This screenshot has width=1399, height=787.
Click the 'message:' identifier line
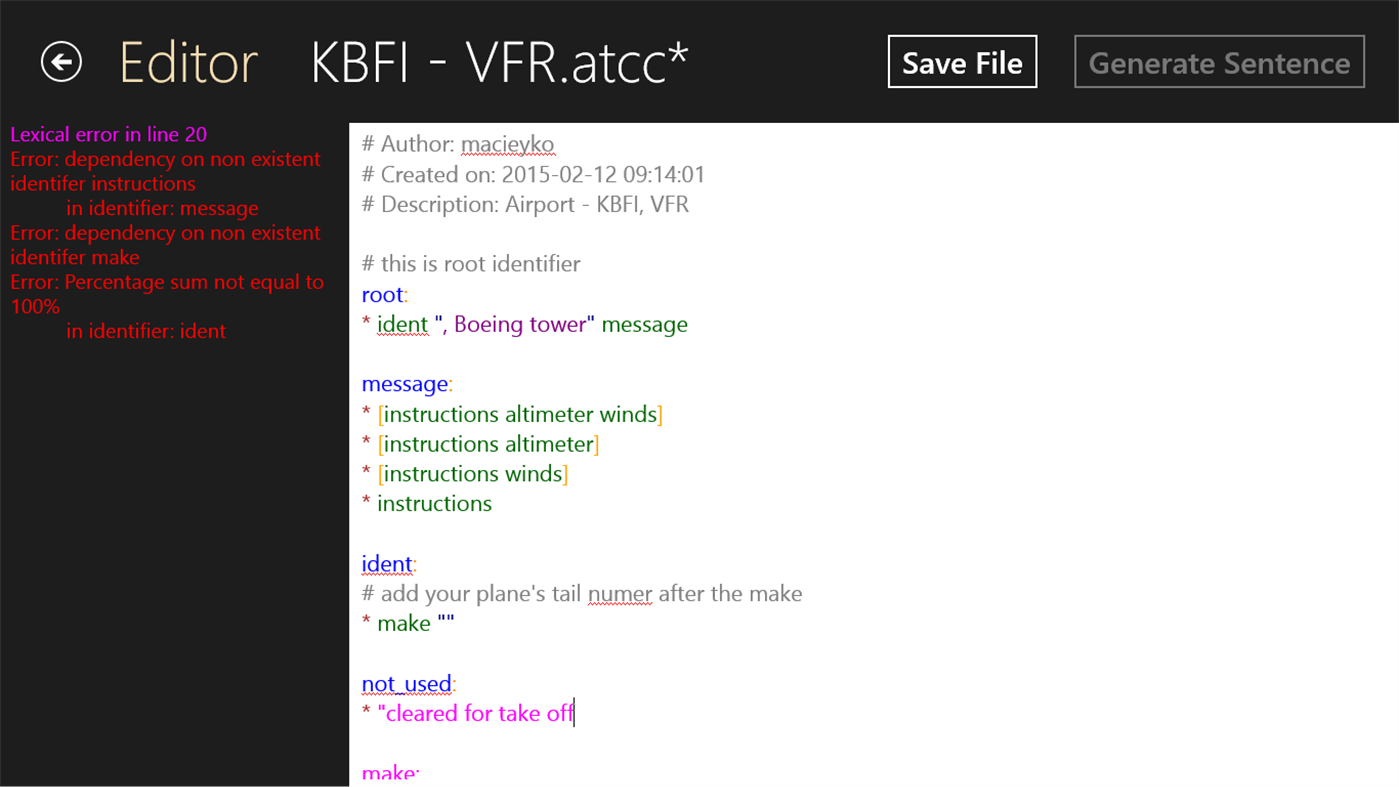[x=406, y=385]
